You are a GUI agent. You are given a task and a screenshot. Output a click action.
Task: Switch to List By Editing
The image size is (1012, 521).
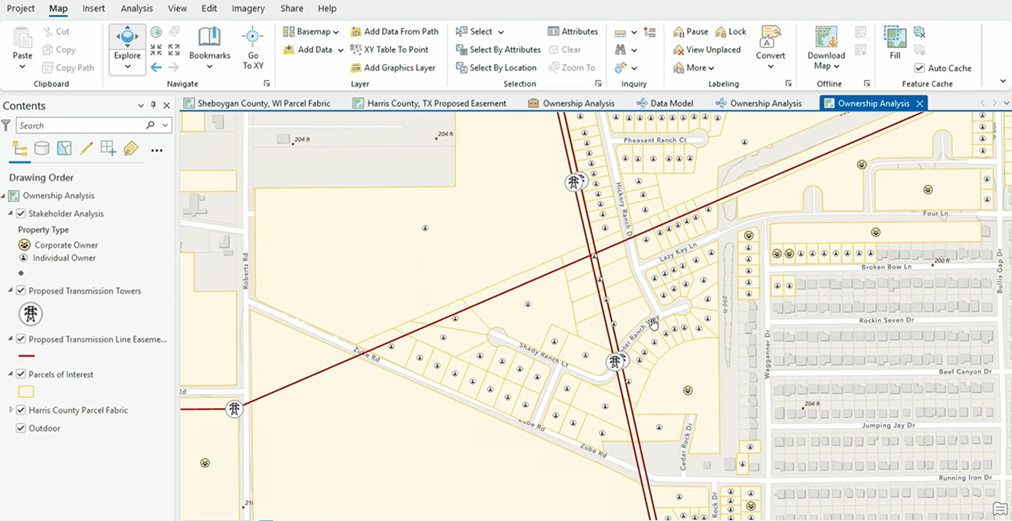pyautogui.click(x=86, y=149)
